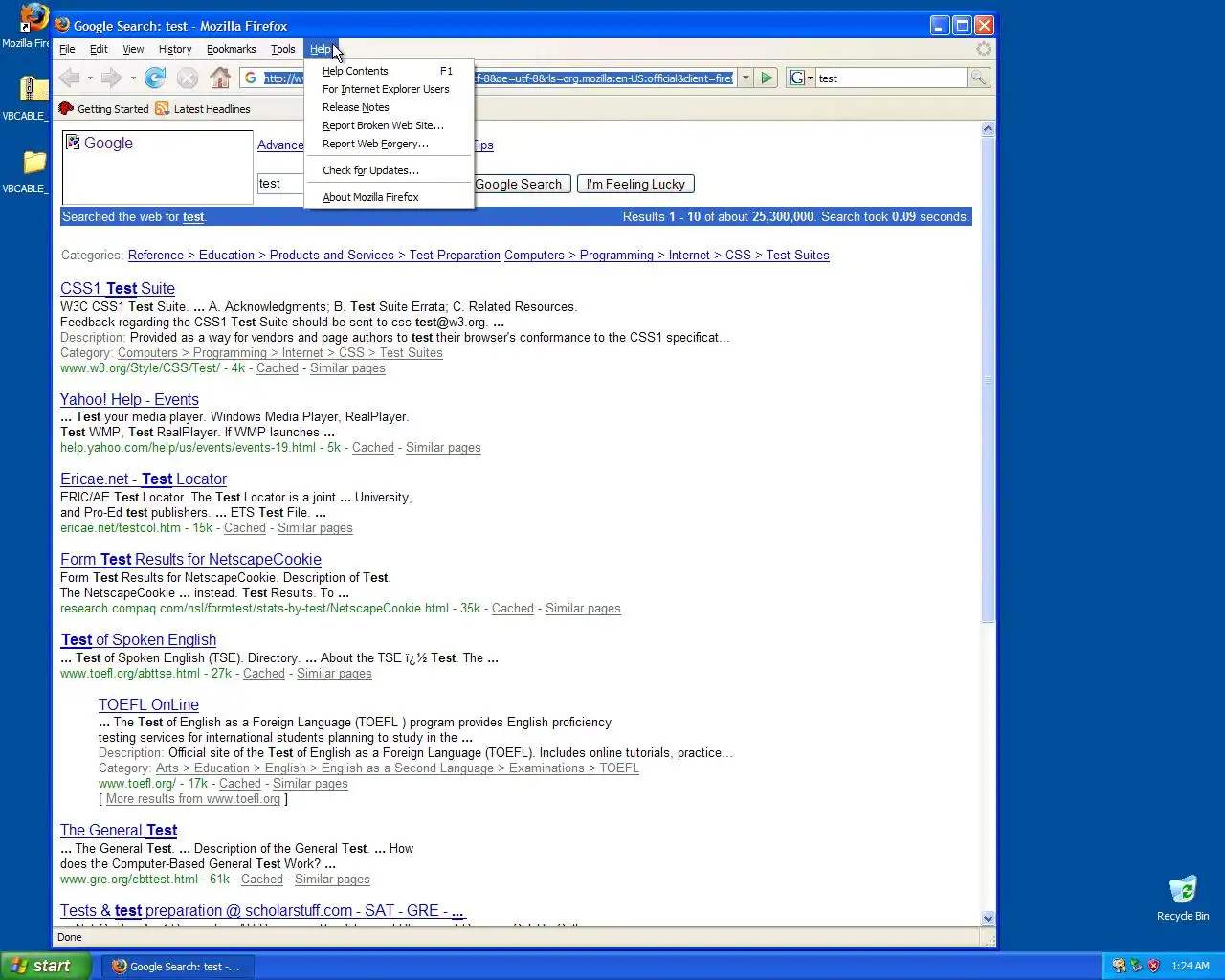Choose For Internet Explorer Users
This screenshot has width=1225, height=980.
(389, 89)
